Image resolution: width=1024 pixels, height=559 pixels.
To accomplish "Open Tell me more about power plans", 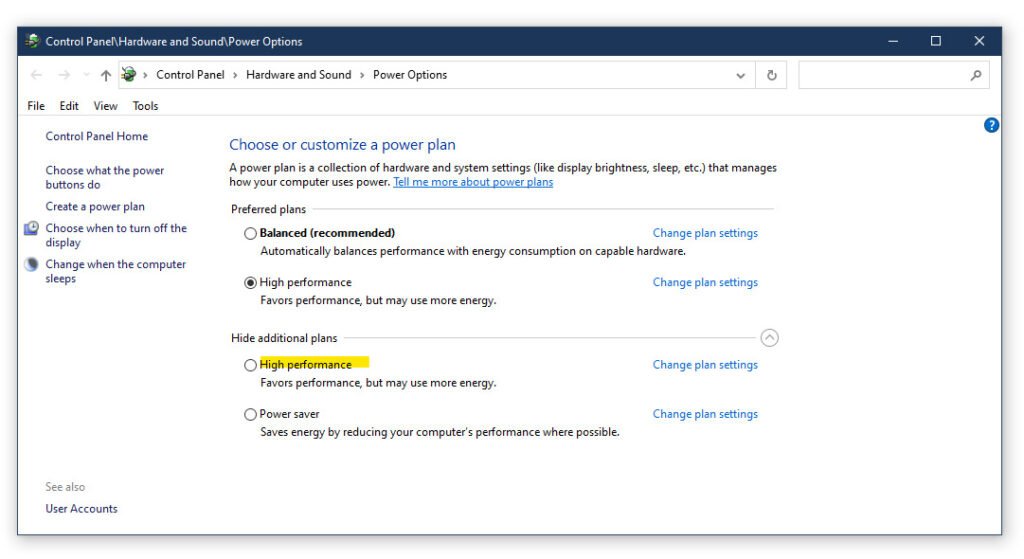I will (473, 182).
